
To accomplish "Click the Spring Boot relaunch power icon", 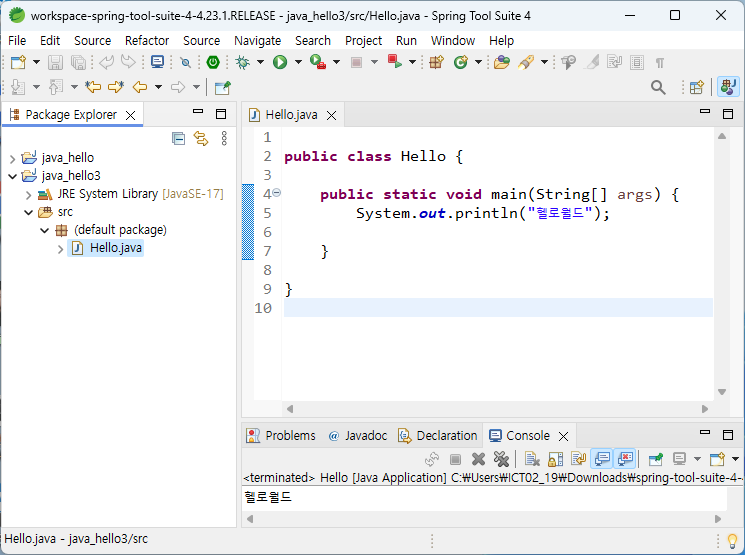I will (213, 62).
